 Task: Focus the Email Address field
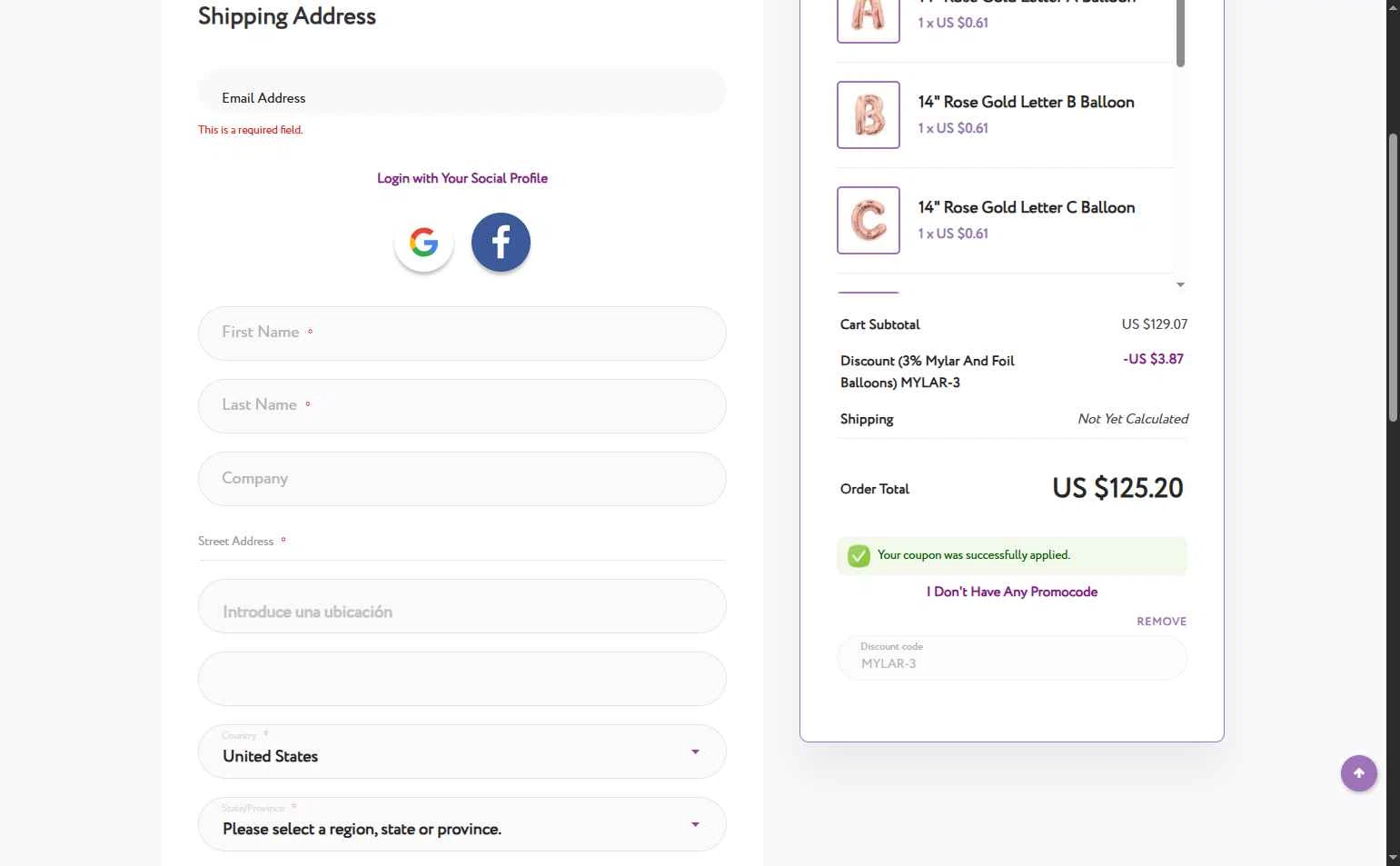(462, 92)
